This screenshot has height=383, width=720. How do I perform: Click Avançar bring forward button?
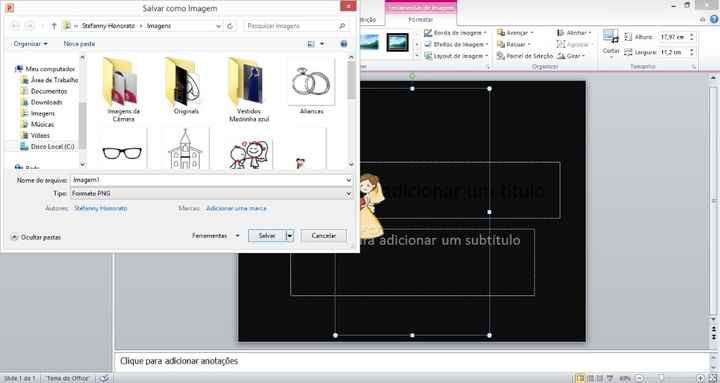(x=515, y=33)
